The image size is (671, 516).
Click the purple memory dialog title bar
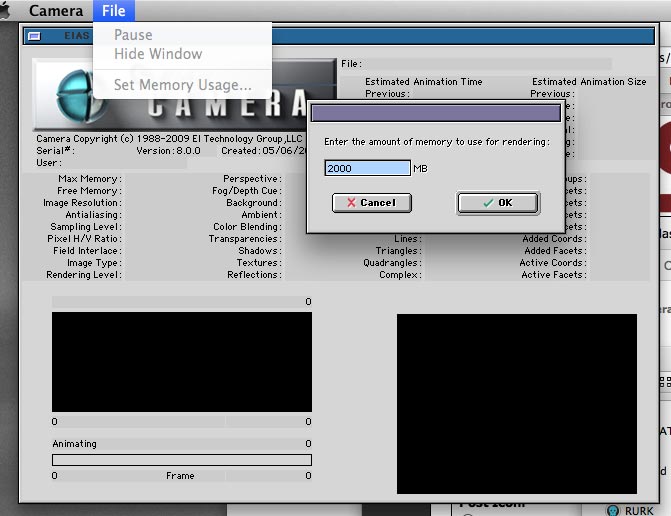(x=433, y=113)
